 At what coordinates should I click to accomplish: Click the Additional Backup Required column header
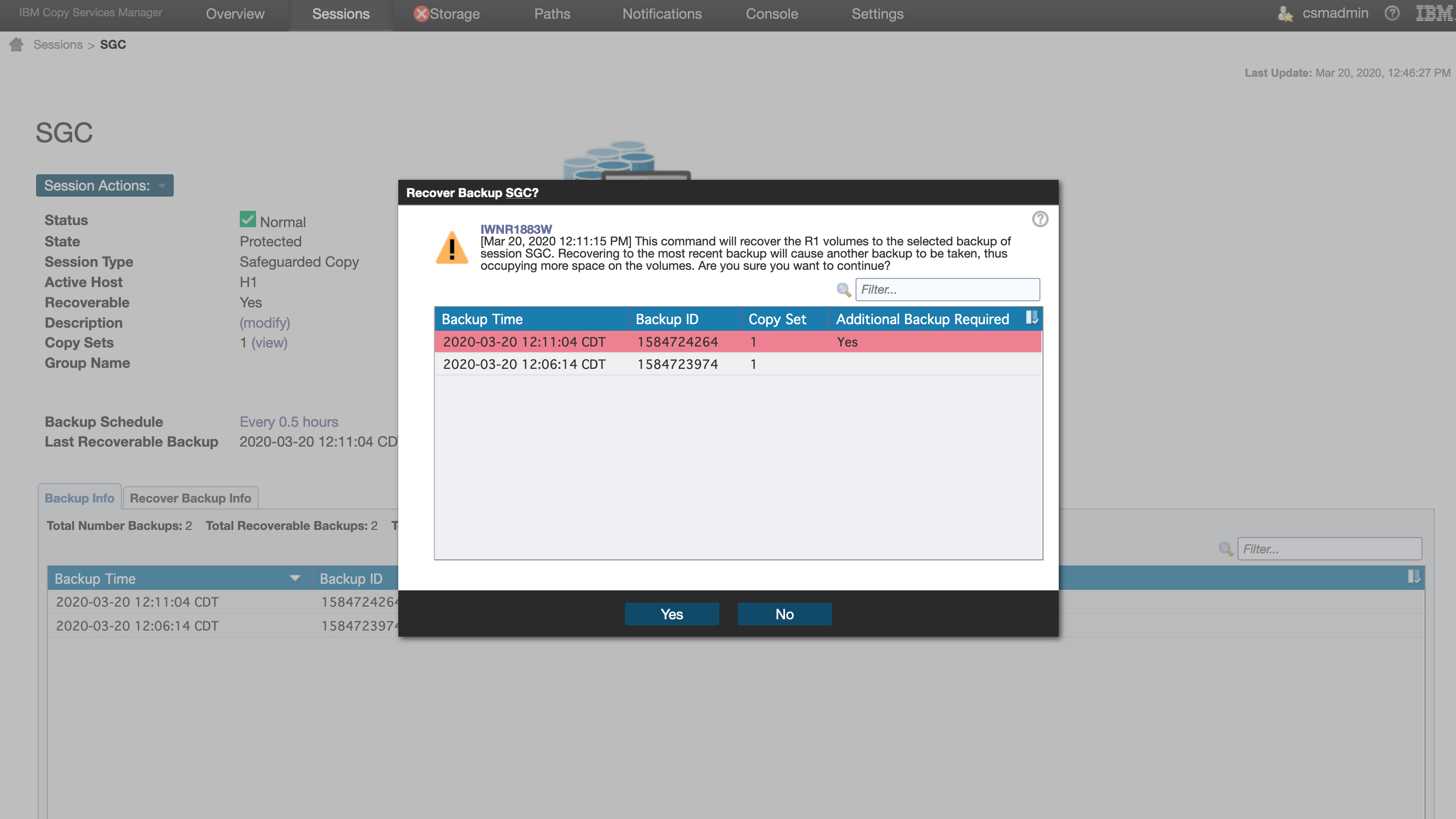[923, 319]
